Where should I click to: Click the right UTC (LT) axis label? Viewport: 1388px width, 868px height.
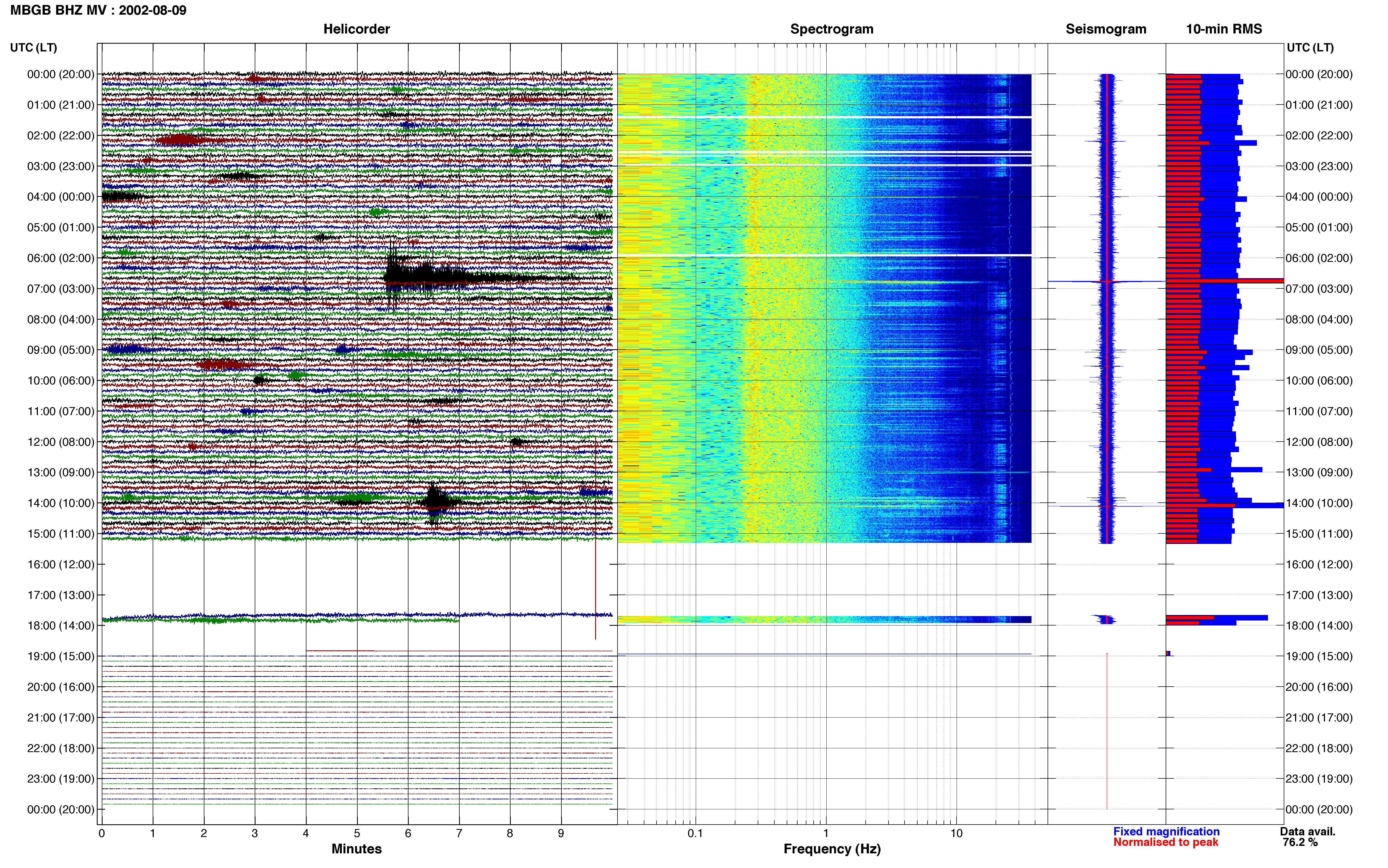click(x=1310, y=47)
